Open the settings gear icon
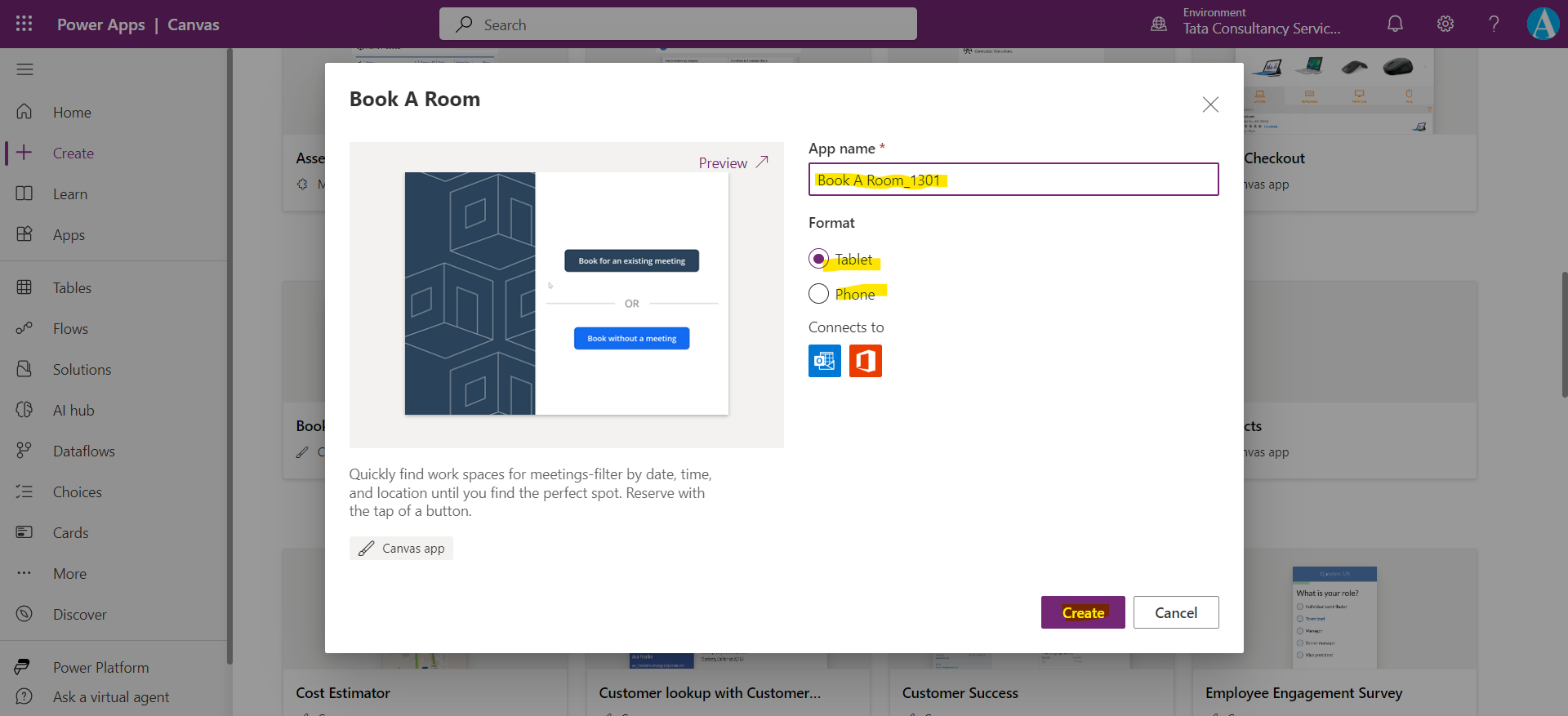This screenshot has width=1568, height=716. 1445,24
